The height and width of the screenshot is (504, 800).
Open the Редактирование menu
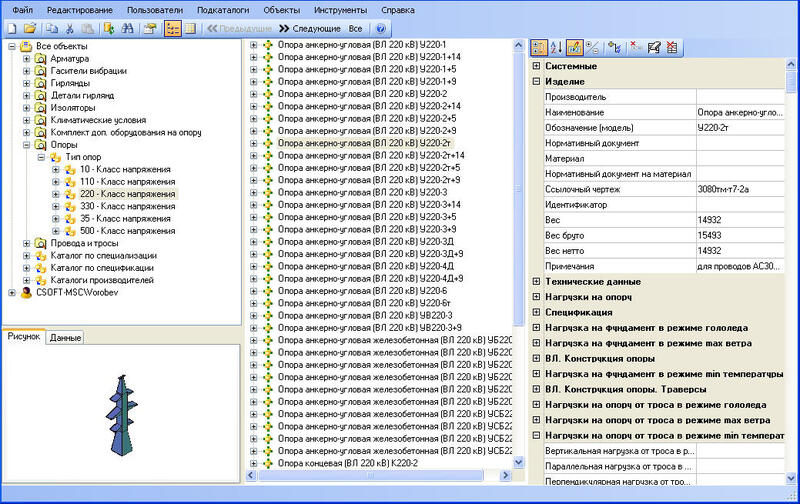tap(80, 10)
